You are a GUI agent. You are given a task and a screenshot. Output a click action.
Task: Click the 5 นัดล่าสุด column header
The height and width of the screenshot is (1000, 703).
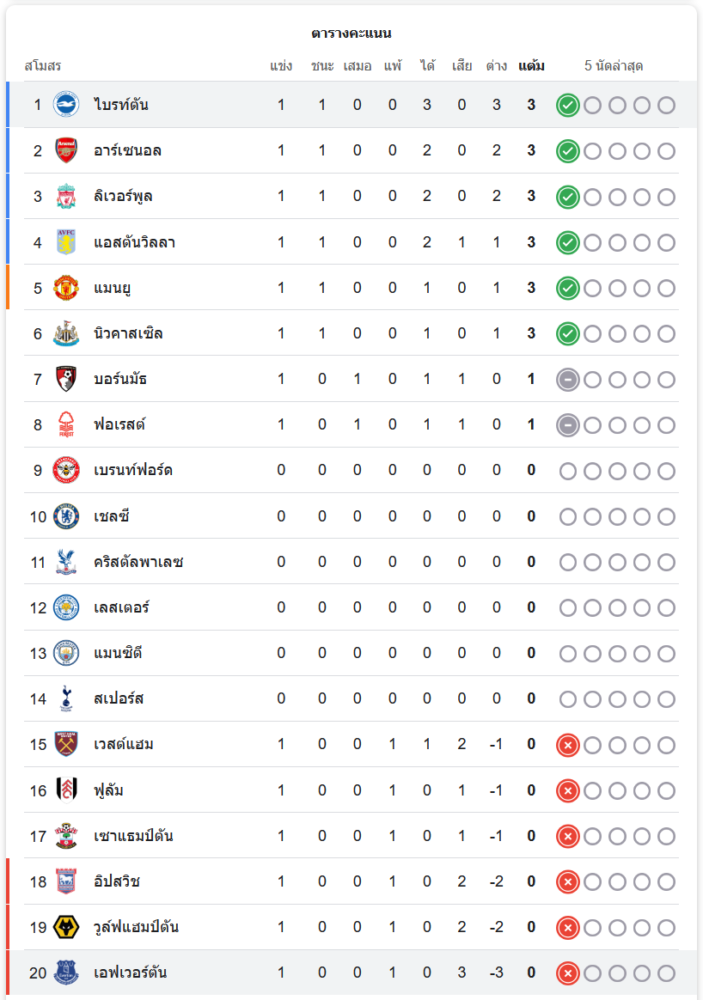[614, 66]
